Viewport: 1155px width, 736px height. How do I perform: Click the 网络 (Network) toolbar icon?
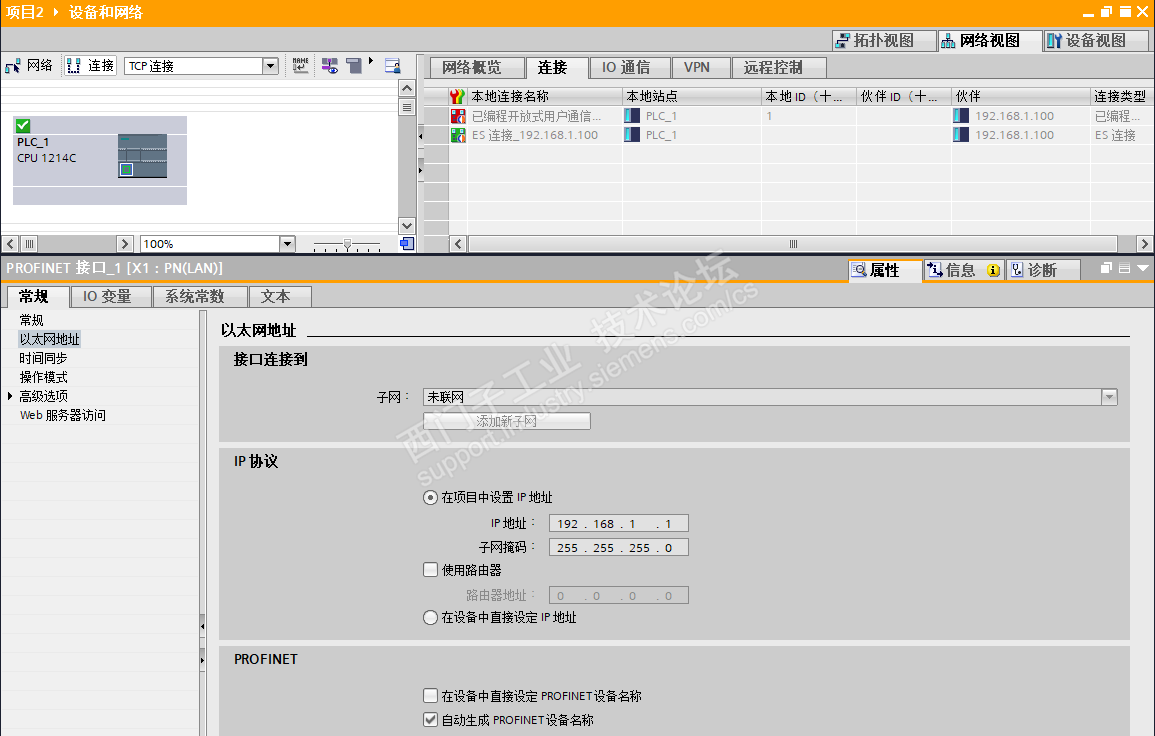click(29, 66)
